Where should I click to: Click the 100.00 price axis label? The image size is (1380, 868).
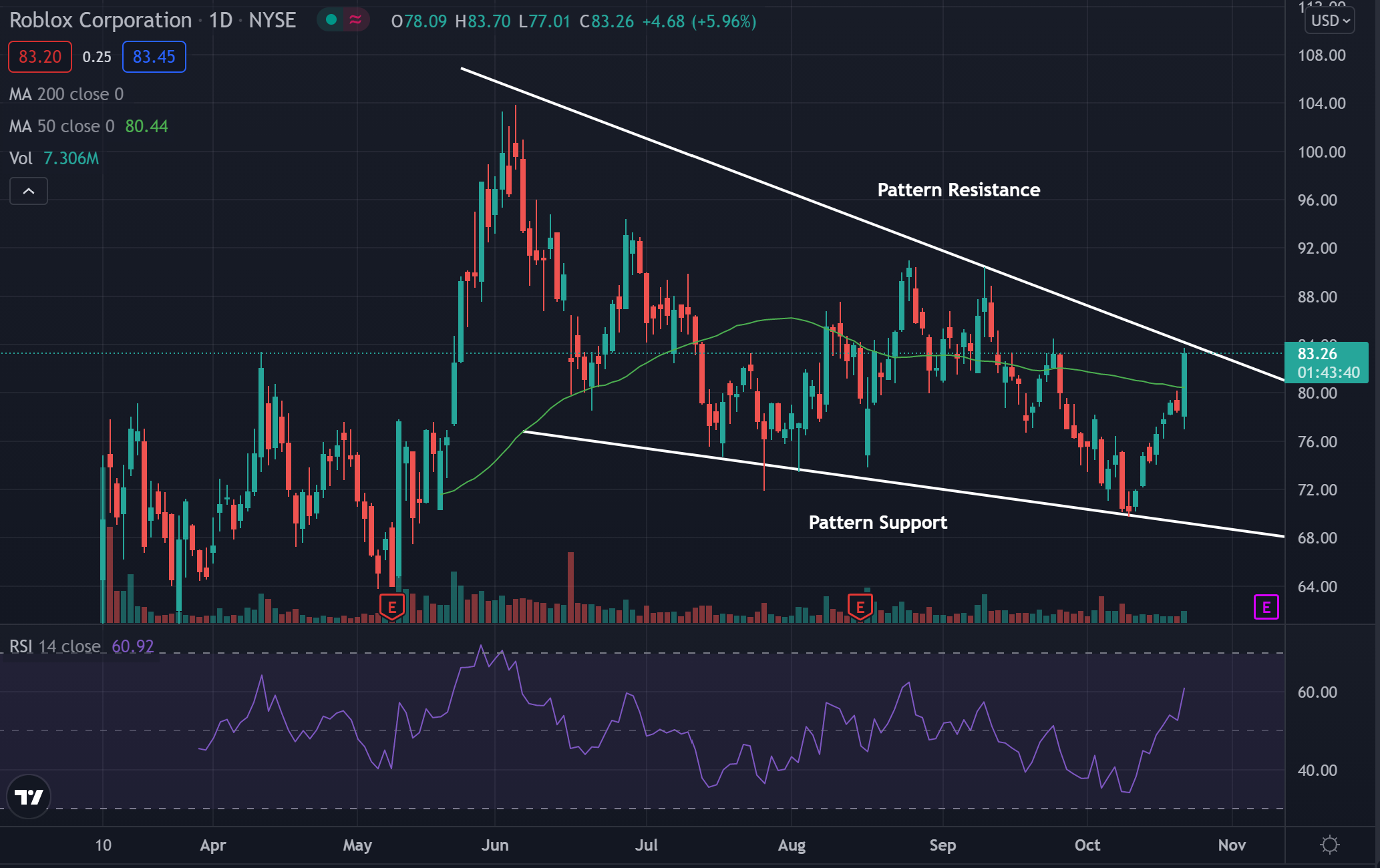(1321, 152)
